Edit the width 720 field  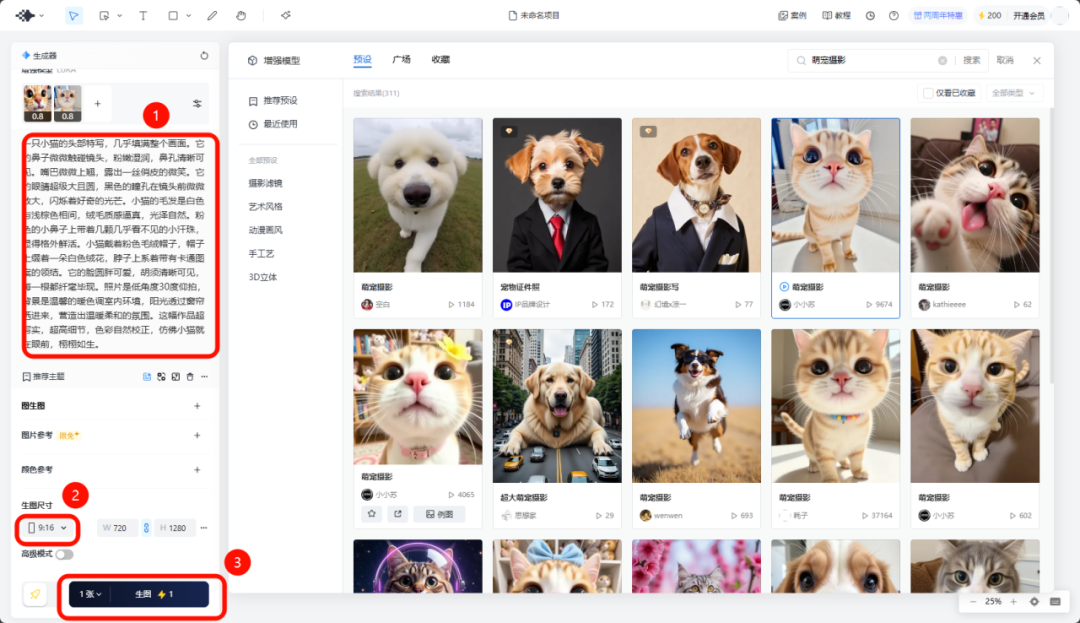click(118, 528)
